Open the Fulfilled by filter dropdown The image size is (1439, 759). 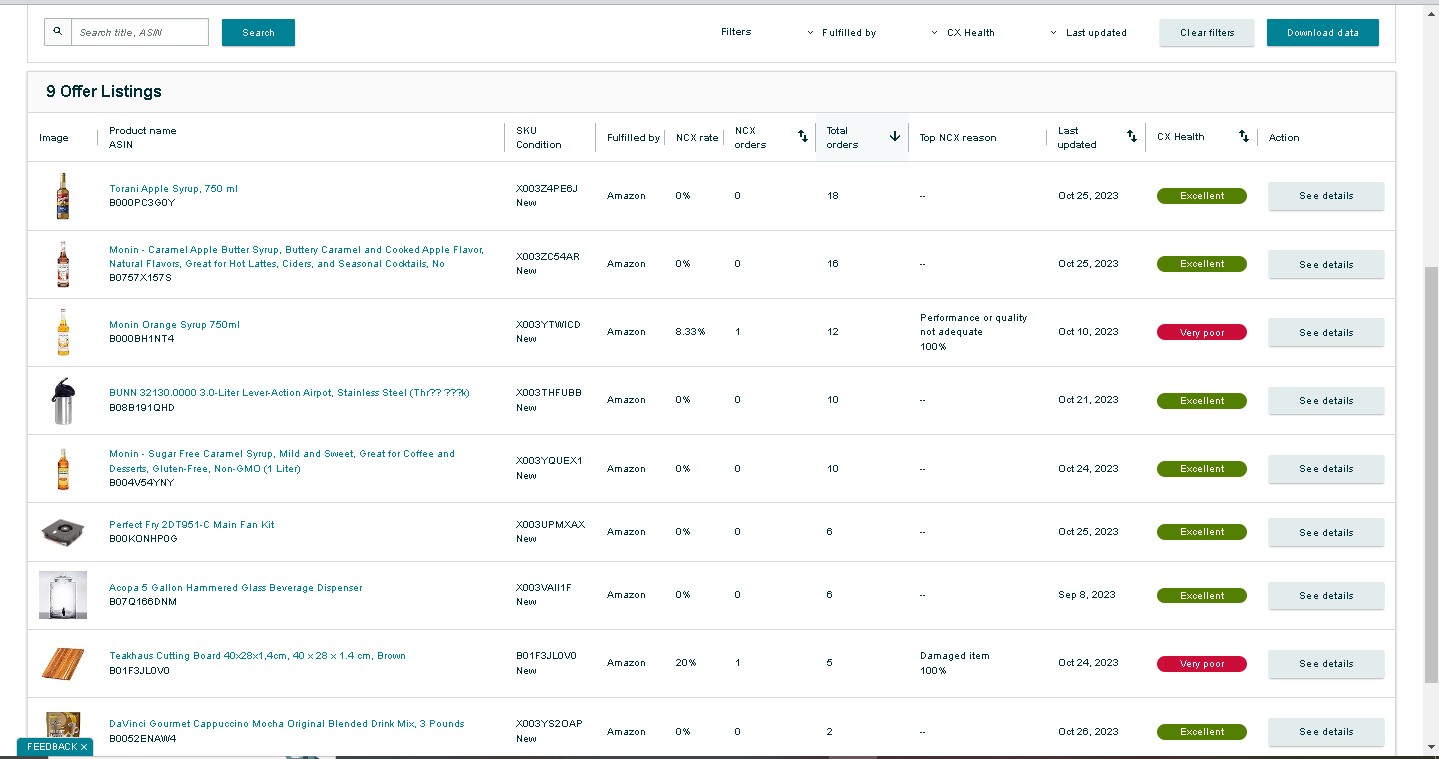[x=841, y=32]
